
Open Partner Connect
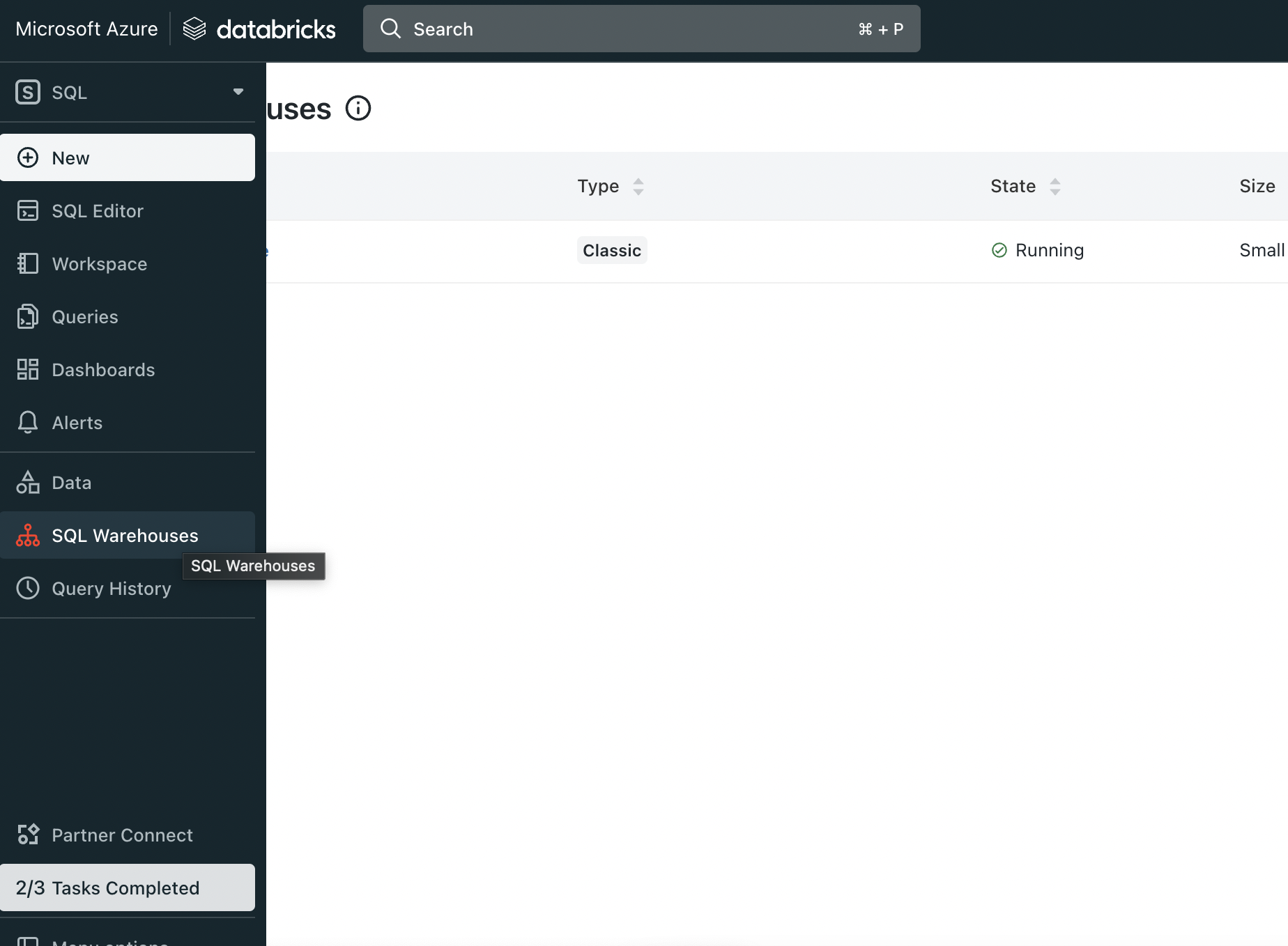click(x=122, y=835)
